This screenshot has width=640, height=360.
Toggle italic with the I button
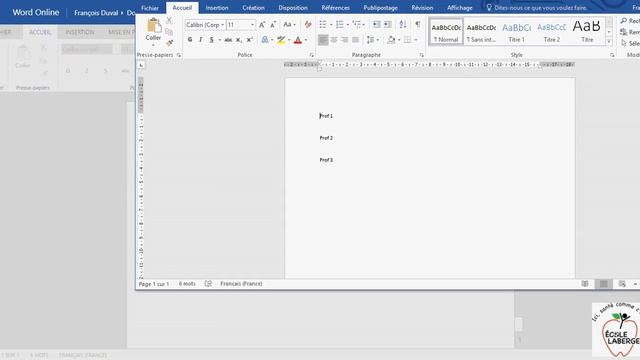(200, 40)
